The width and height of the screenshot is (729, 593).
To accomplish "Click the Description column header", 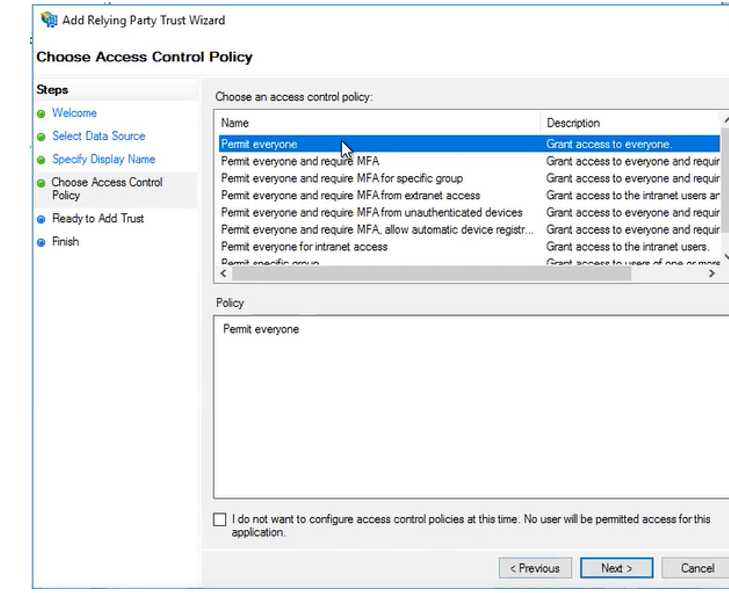I will 628,123.
